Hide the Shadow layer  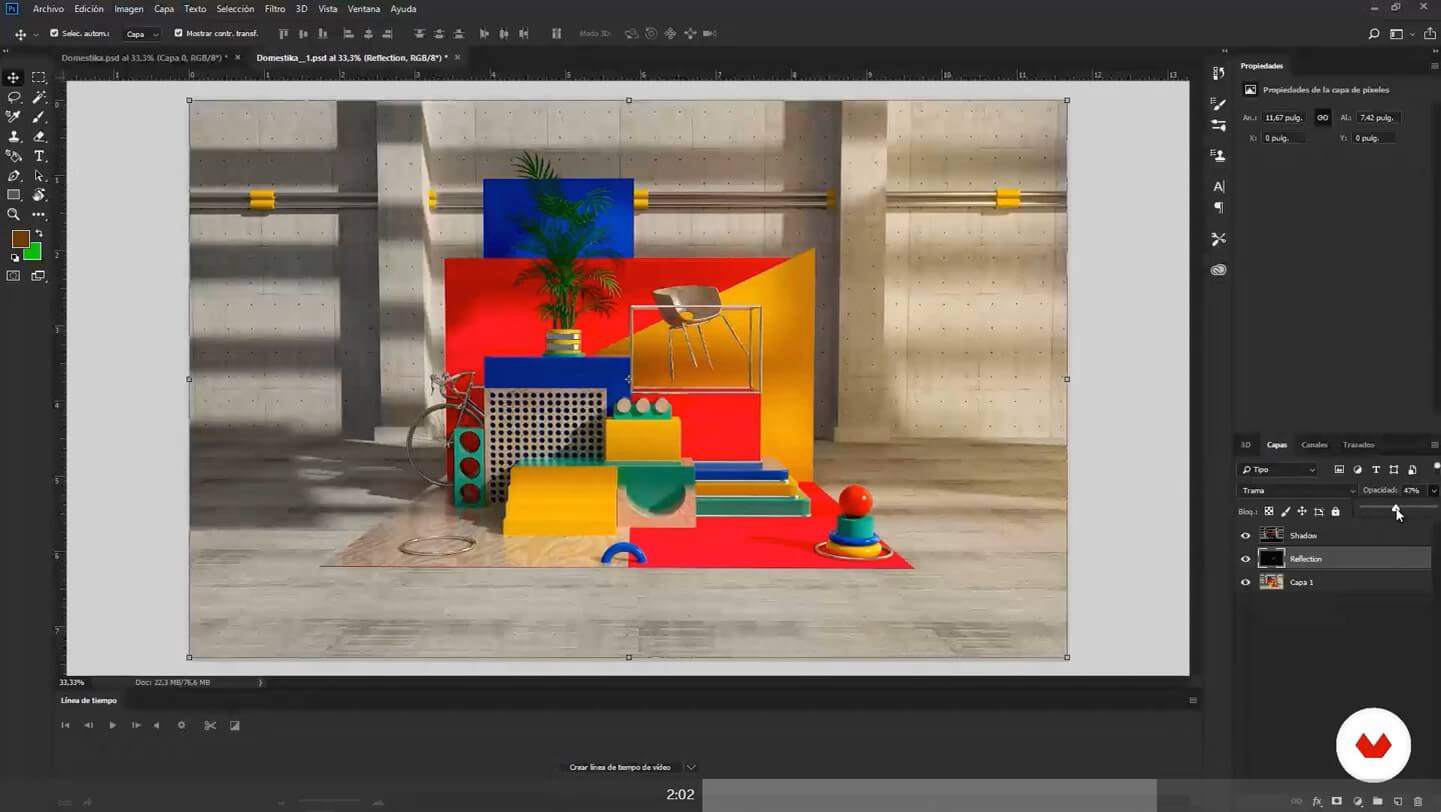[x=1245, y=536]
